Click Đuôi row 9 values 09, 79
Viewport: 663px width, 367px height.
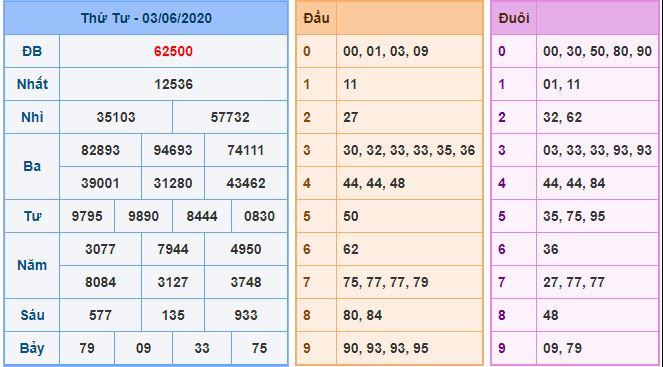[562, 348]
